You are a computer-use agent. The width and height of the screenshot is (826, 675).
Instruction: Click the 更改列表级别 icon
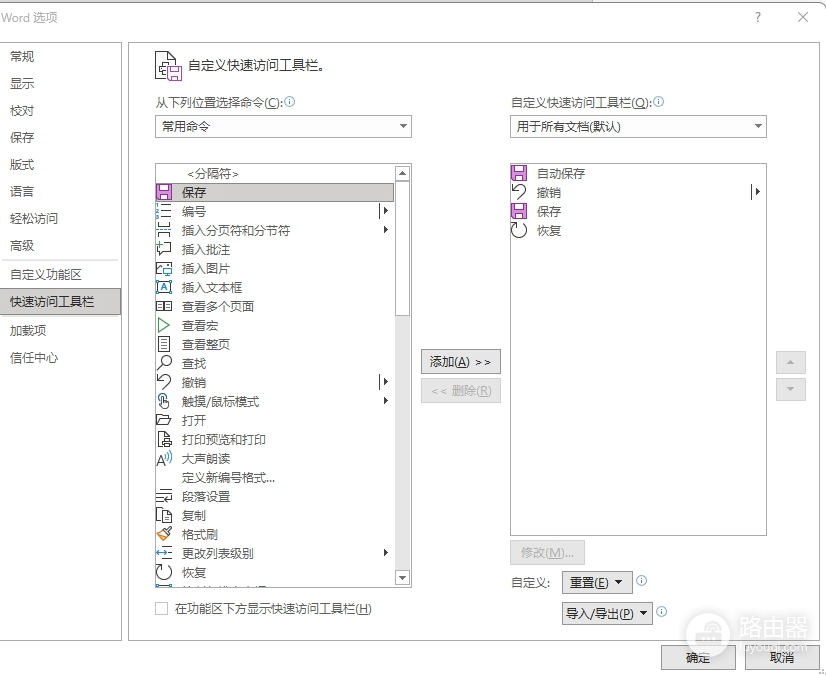[164, 553]
